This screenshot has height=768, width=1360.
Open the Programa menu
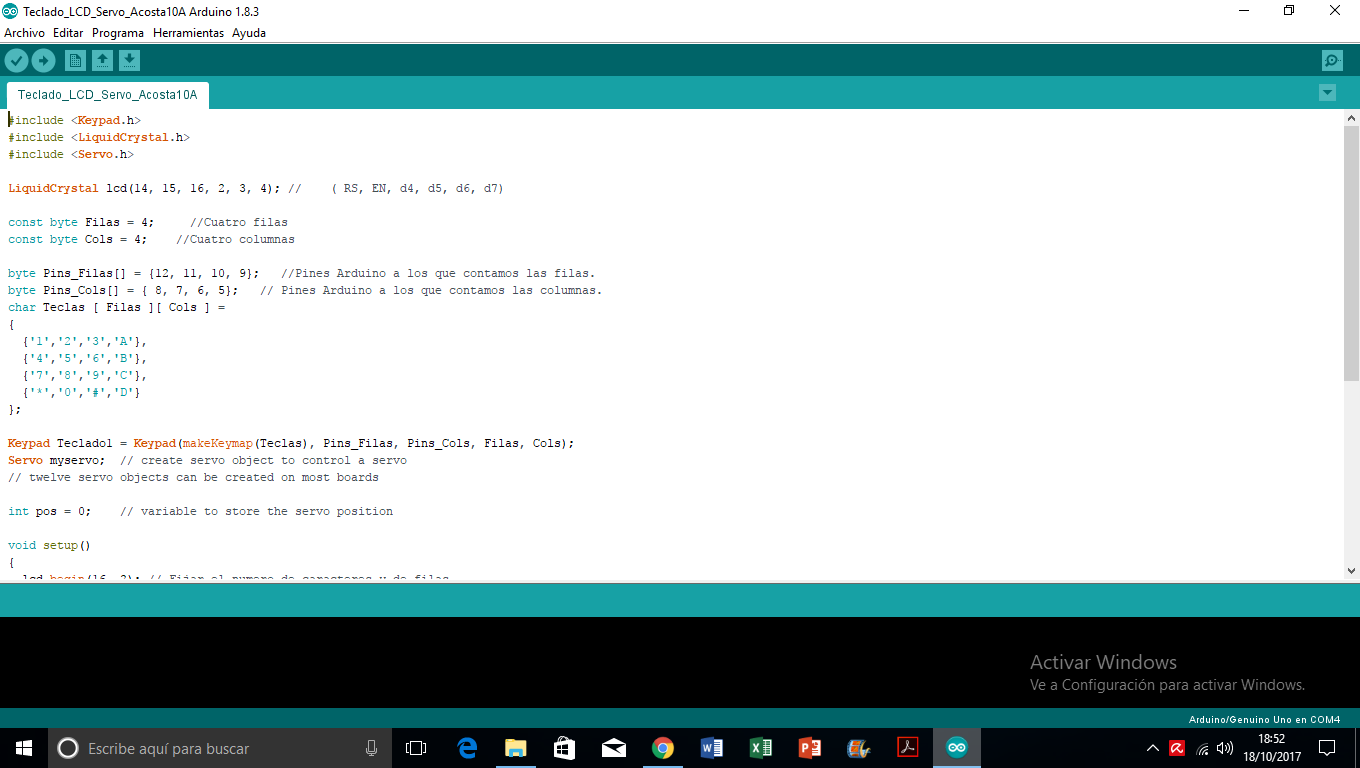[x=118, y=33]
